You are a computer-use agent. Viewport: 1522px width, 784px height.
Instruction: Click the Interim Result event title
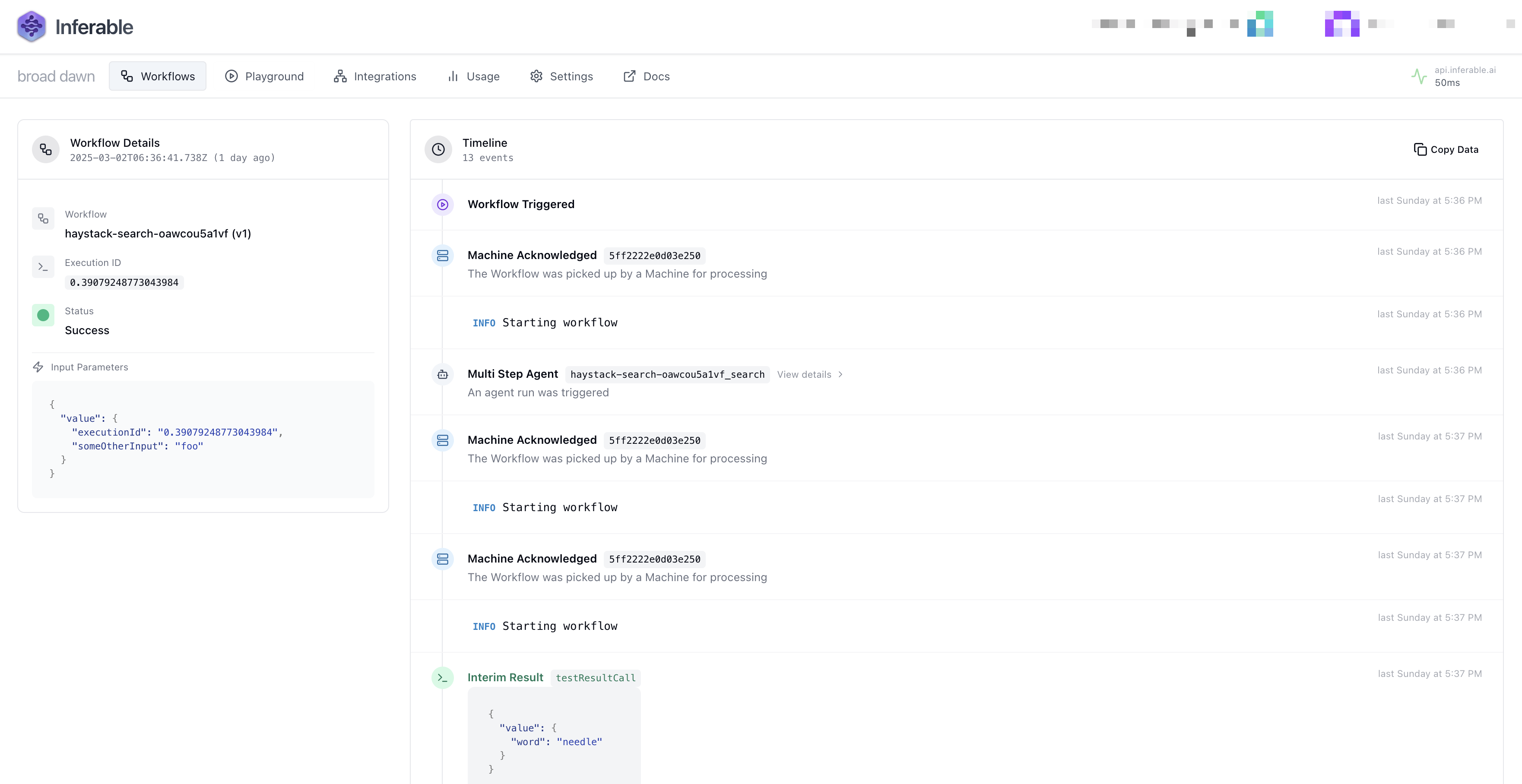[505, 678]
